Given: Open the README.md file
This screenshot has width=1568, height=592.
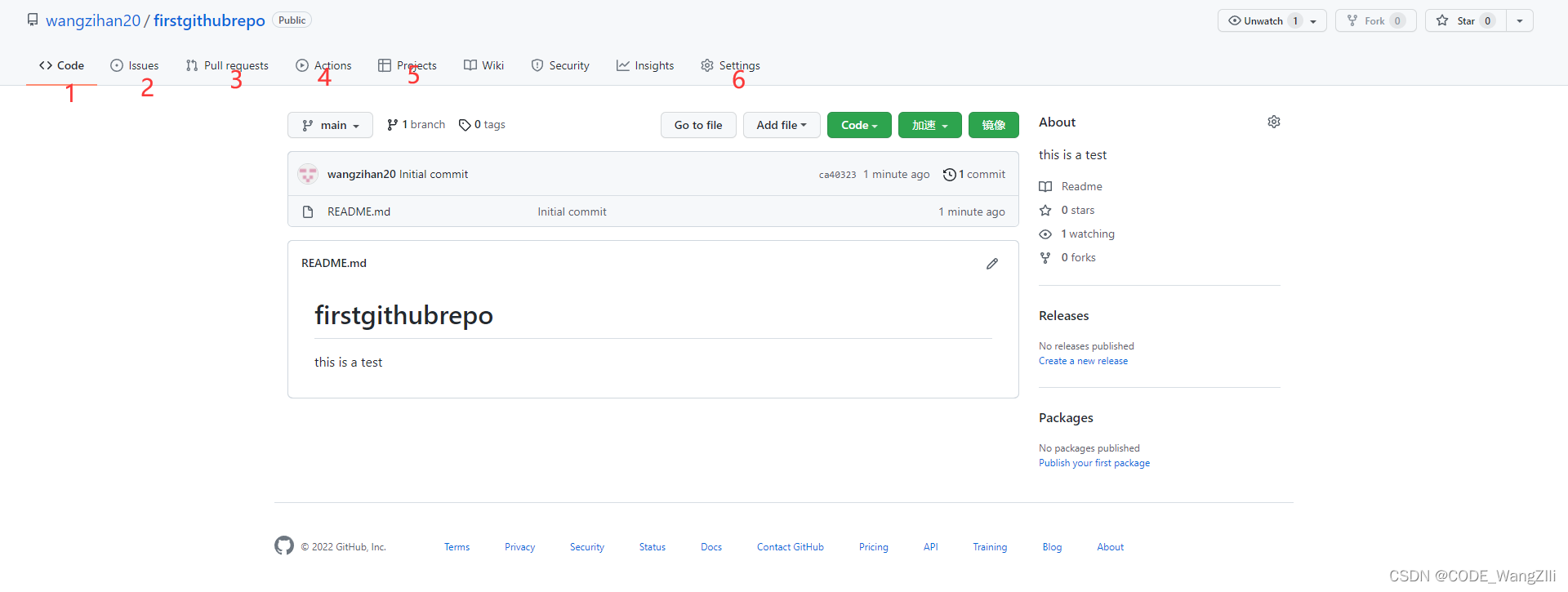Looking at the screenshot, I should coord(359,211).
